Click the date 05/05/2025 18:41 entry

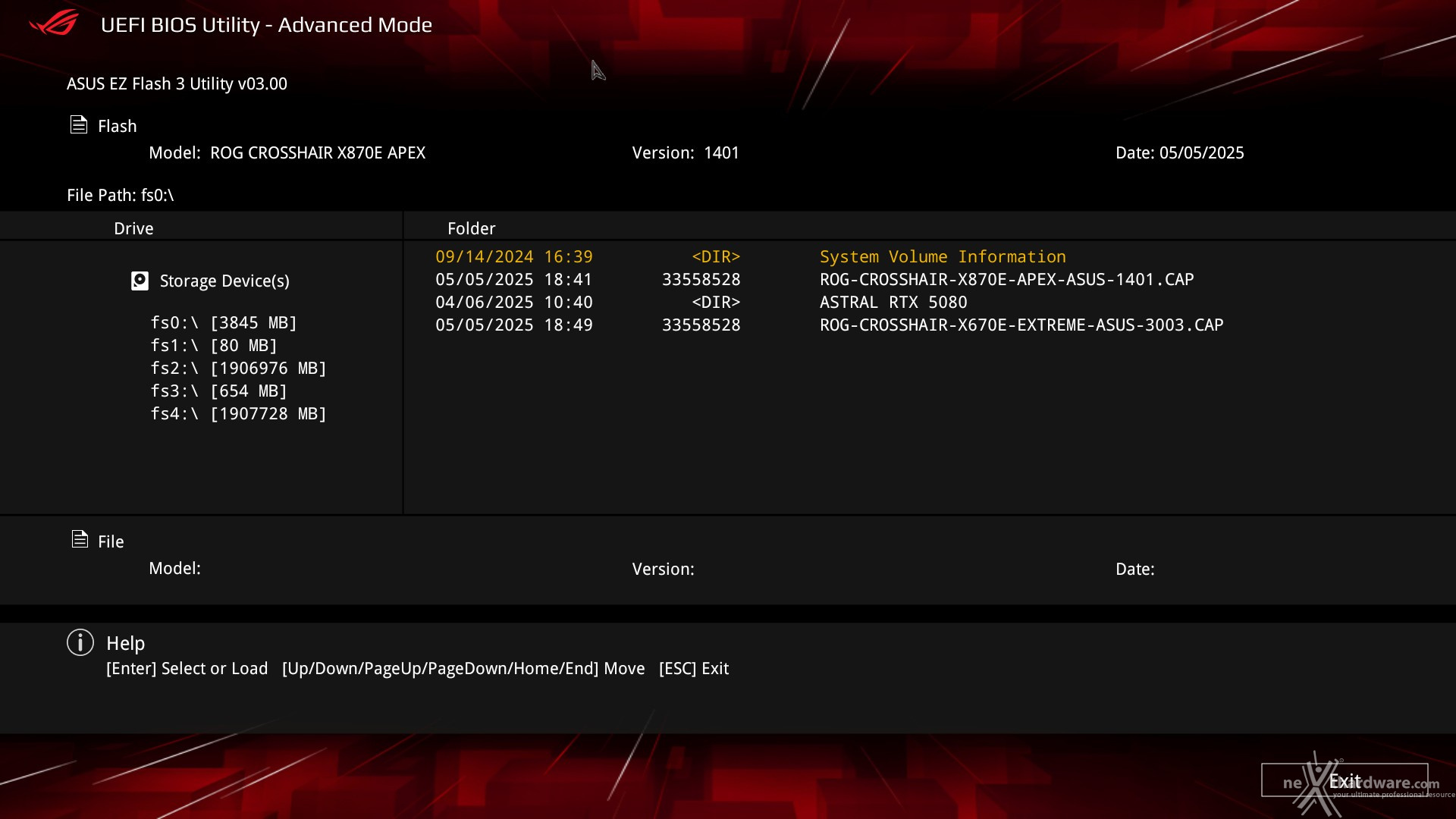click(514, 280)
